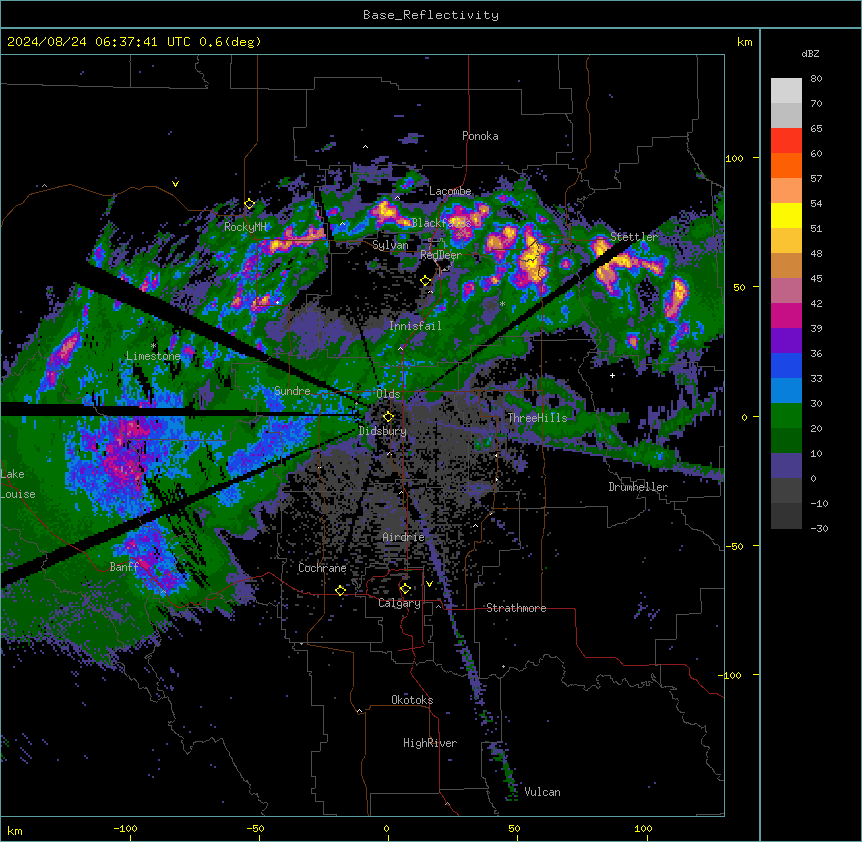The height and width of the screenshot is (842, 862).
Task: Click the white plus marker north of Drumheller
Action: (612, 375)
